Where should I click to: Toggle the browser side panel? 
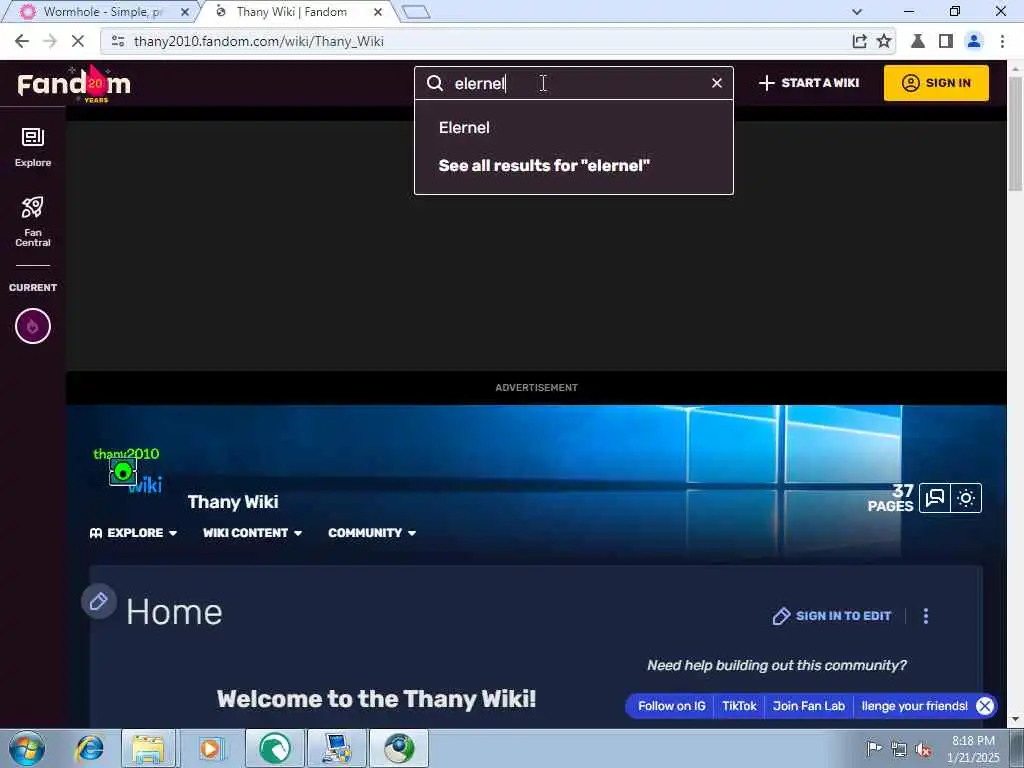(946, 41)
